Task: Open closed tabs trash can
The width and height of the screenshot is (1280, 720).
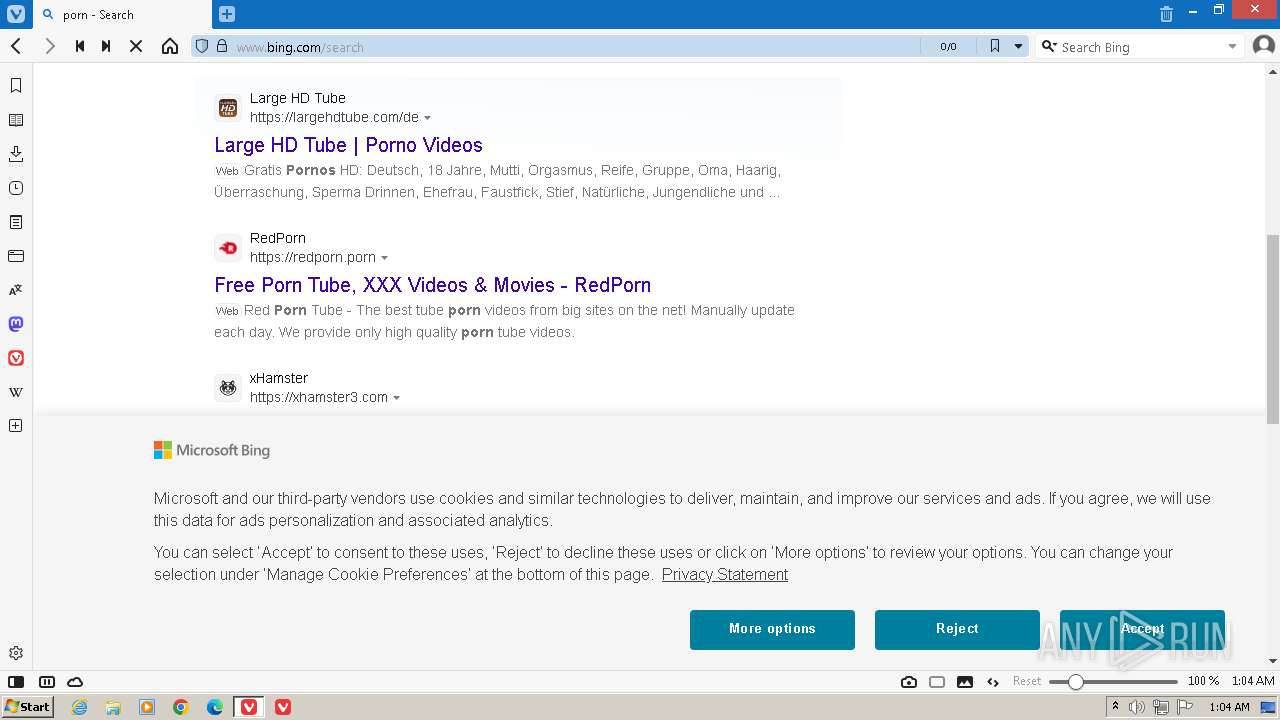Action: click(1166, 14)
